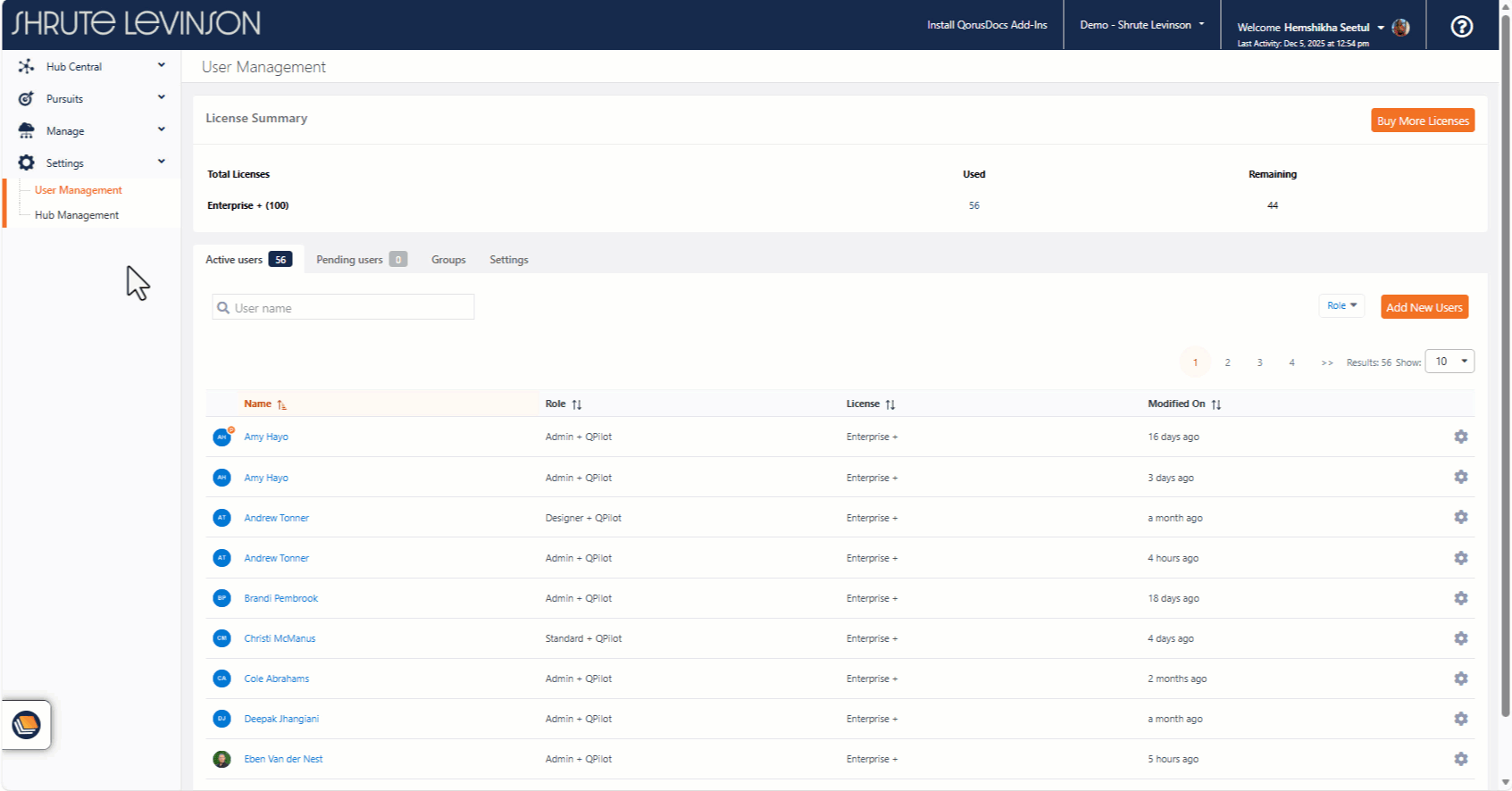Screen dimensions: 1512x791
Task: Click the Hub Central sidebar icon
Action: [x=26, y=67]
